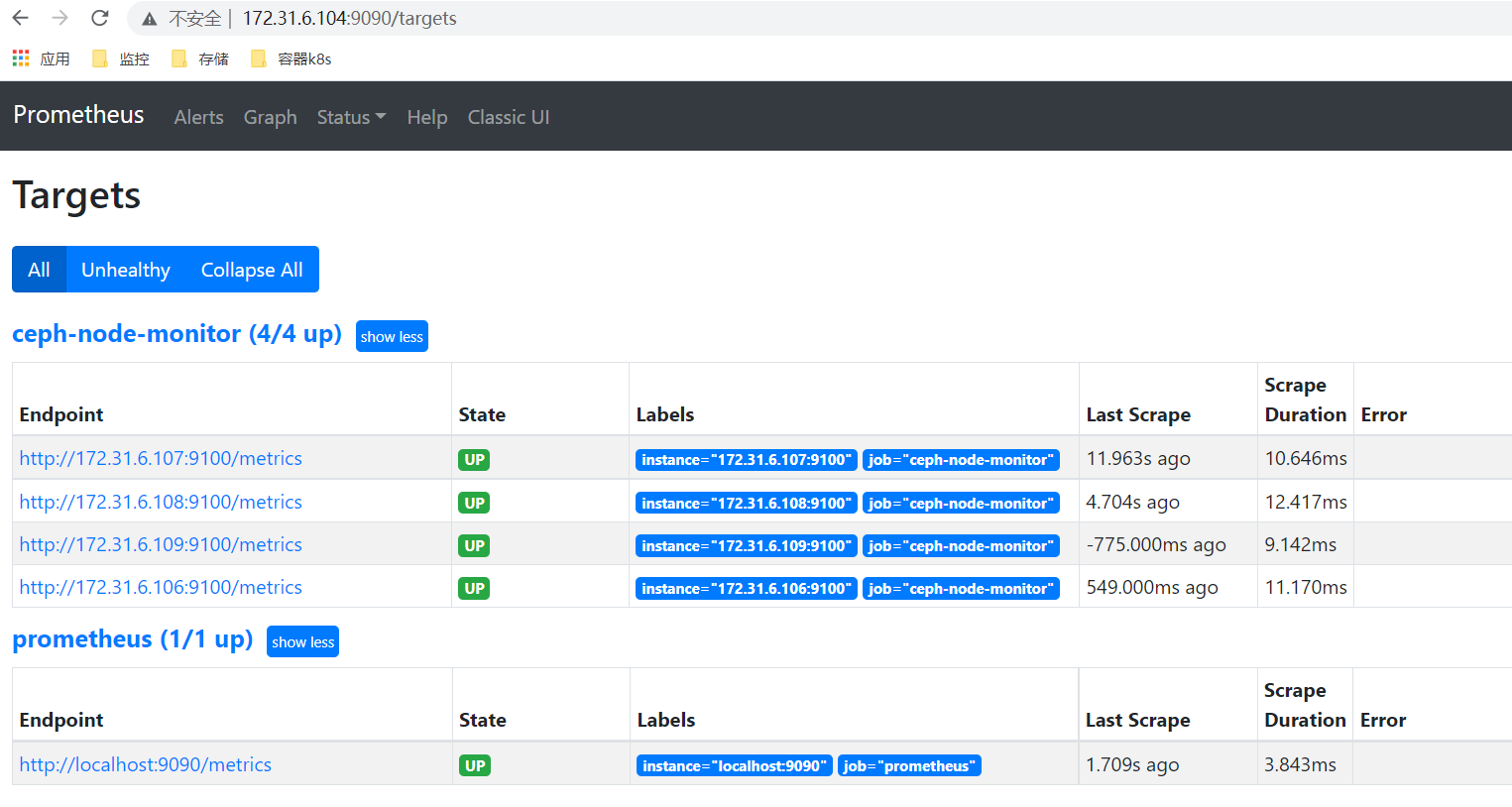Click the UP badge for 172.31.6.108
Screen dimensions: 1512x807
(474, 503)
